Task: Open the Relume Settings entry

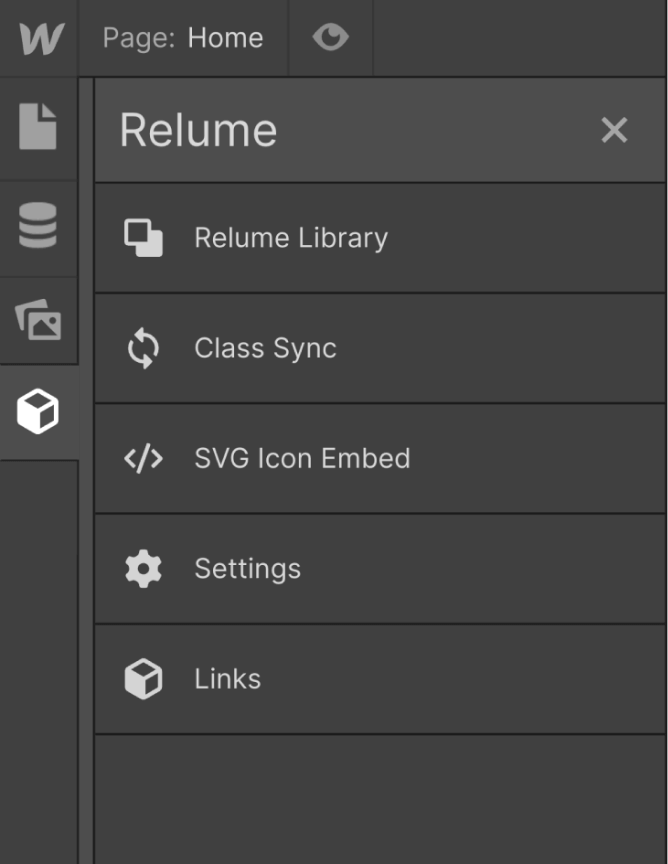Action: (248, 568)
